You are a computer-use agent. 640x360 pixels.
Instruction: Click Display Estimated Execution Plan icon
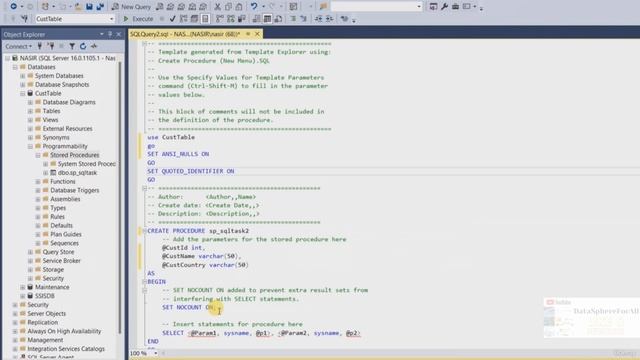(x=184, y=19)
